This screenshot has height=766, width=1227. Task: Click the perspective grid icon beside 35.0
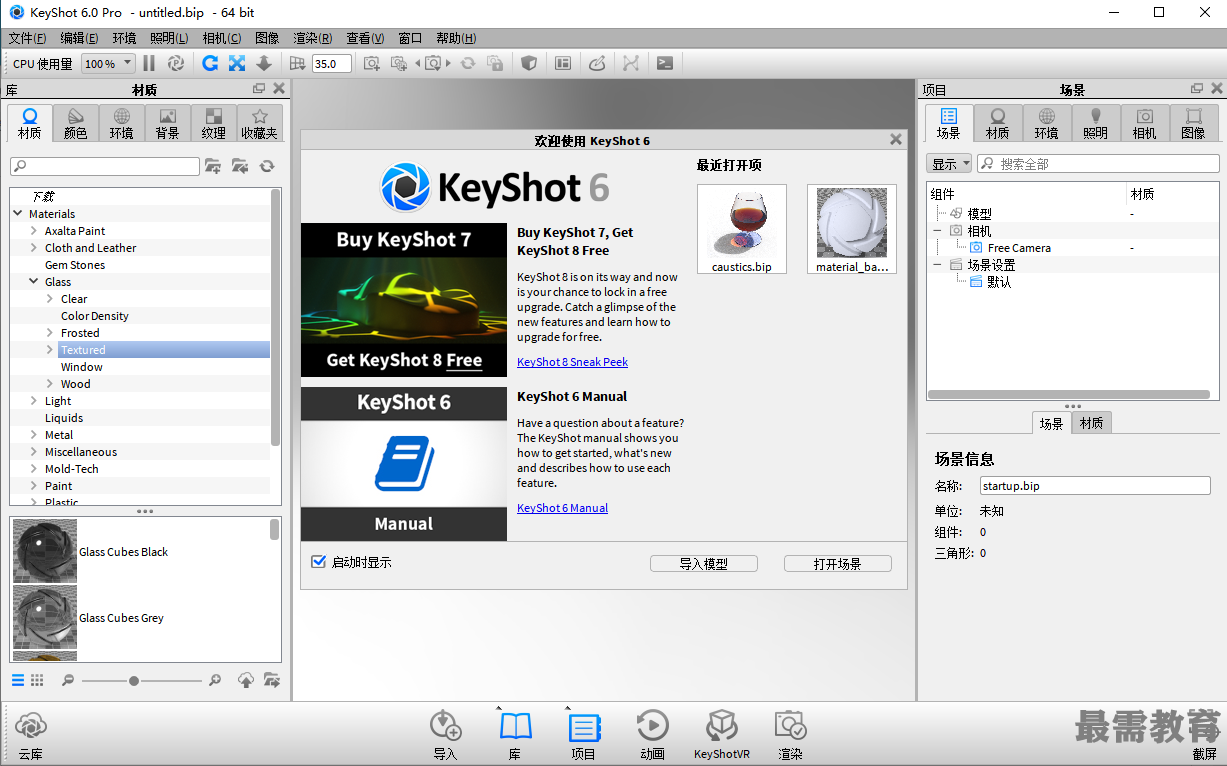coord(297,63)
